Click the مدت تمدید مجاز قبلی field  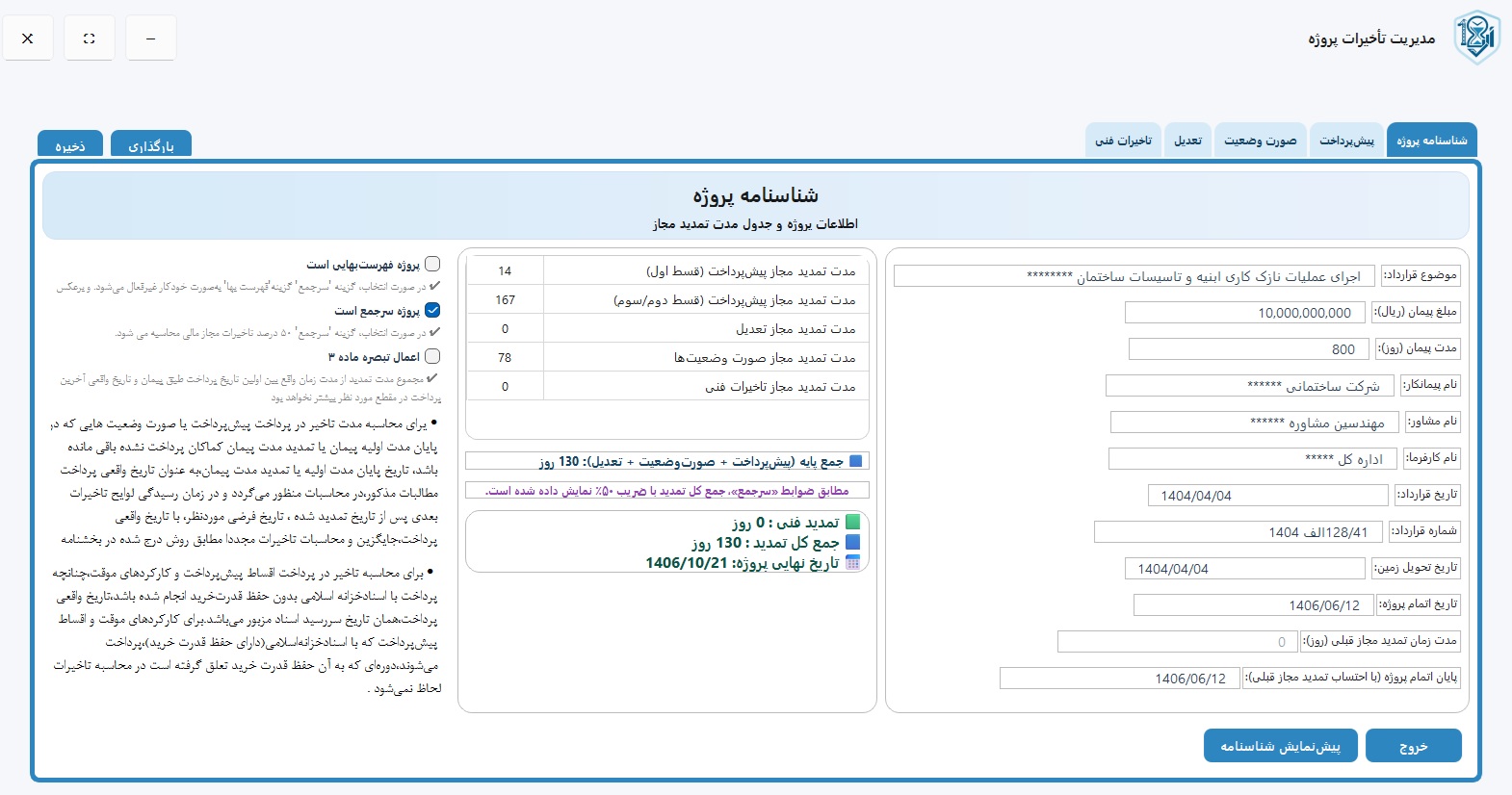tap(1178, 642)
